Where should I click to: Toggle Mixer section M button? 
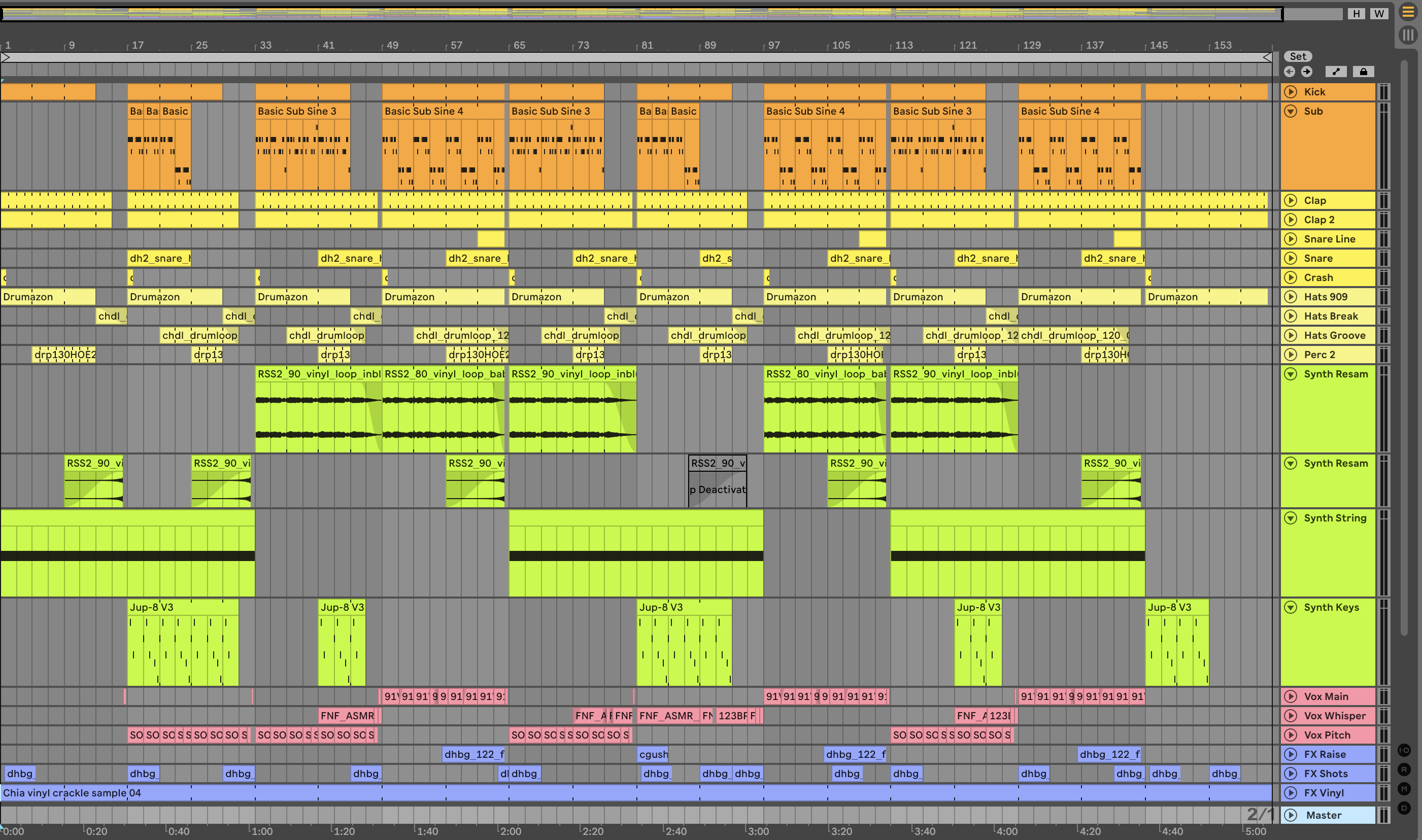point(1404,788)
